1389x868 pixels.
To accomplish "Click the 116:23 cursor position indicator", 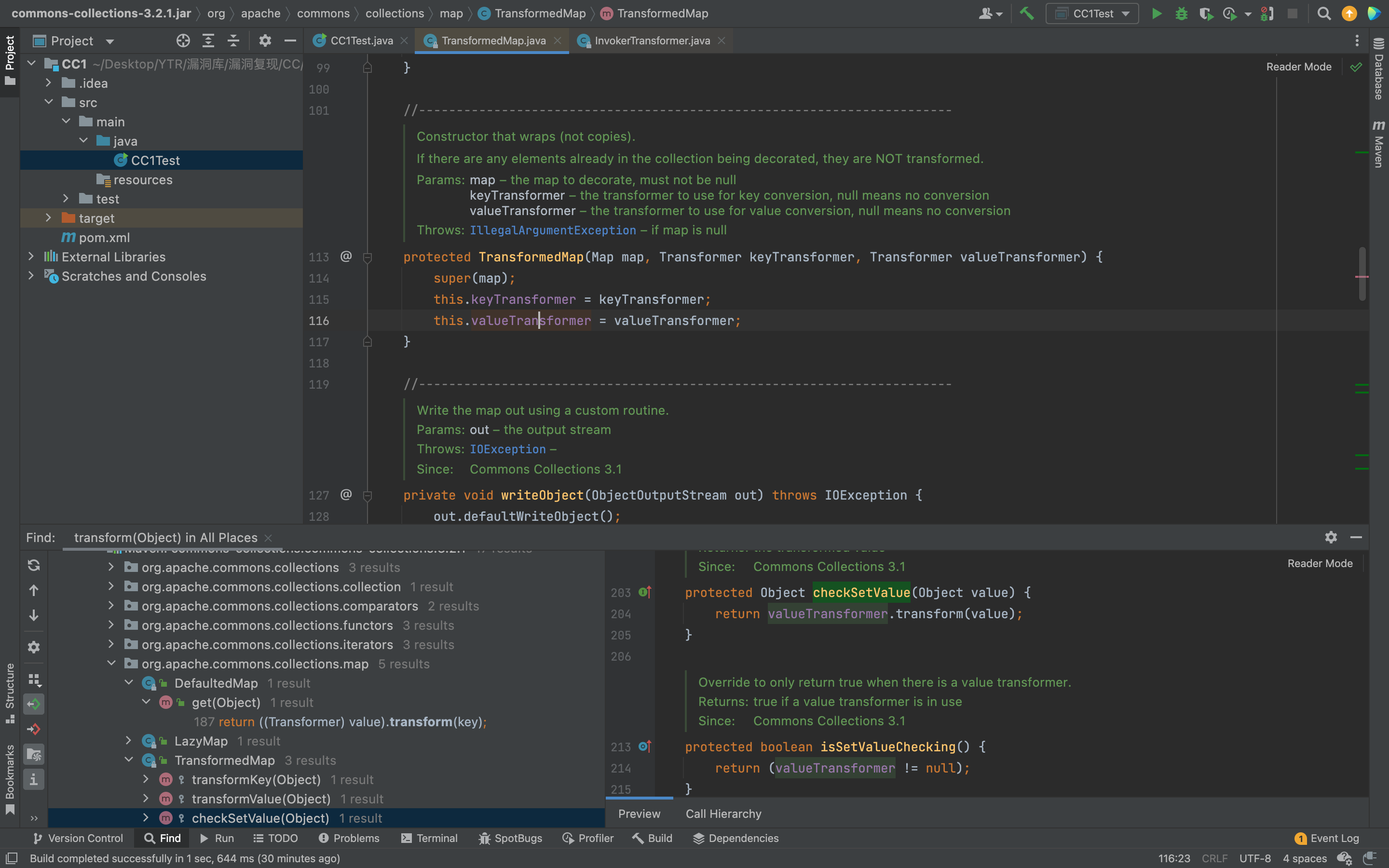I will pyautogui.click(x=1174, y=858).
